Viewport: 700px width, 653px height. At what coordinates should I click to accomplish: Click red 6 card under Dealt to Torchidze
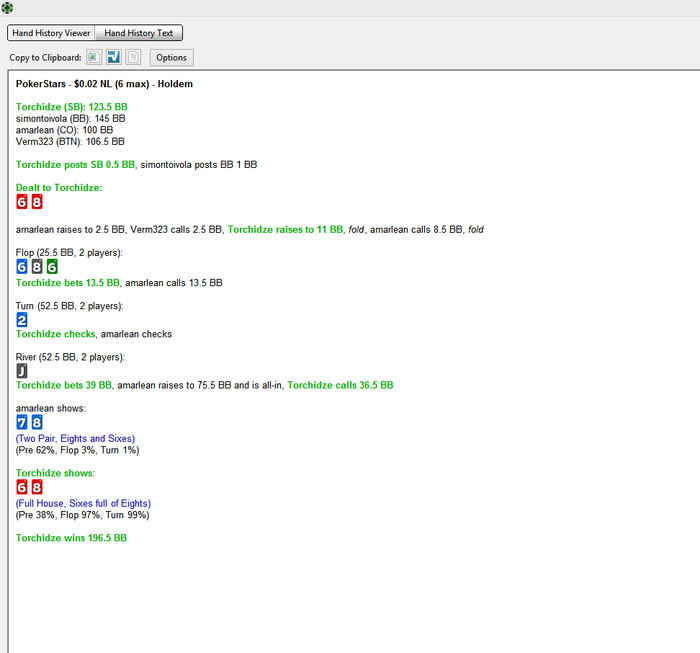tap(21, 202)
